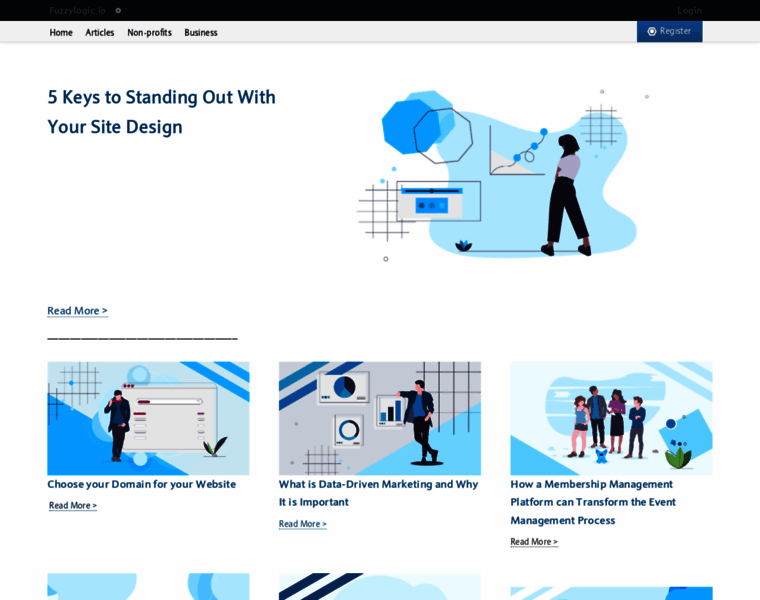Open the Fuzzylogic.io site logo link

tap(77, 10)
